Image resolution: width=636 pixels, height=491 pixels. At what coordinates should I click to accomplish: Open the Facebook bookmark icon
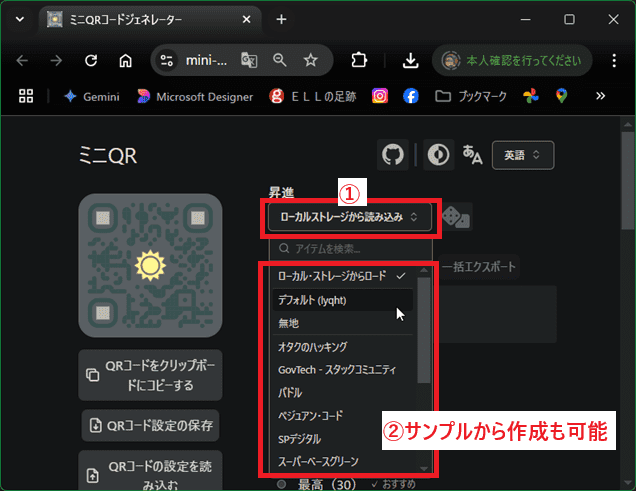tap(410, 96)
